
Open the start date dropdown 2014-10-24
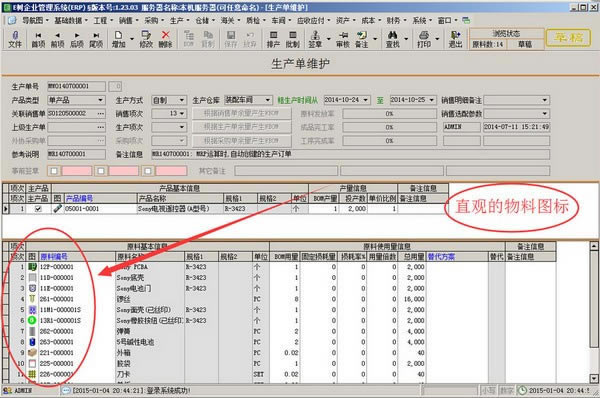[x=366, y=100]
